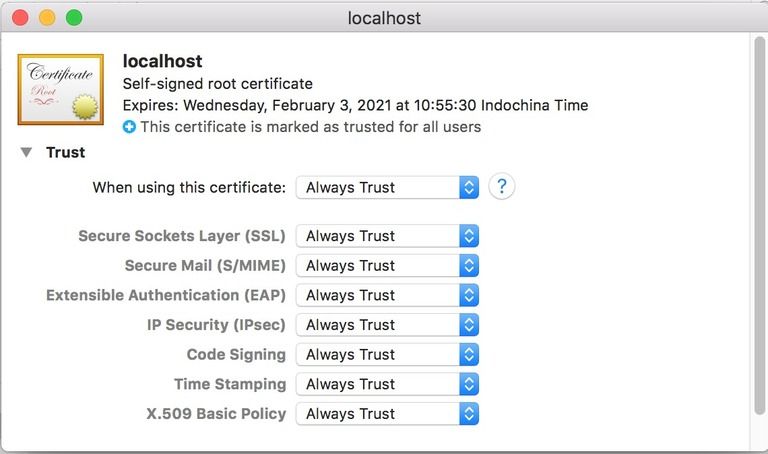The image size is (768, 454).
Task: Click the bold localhost certificate name
Action: 162,62
